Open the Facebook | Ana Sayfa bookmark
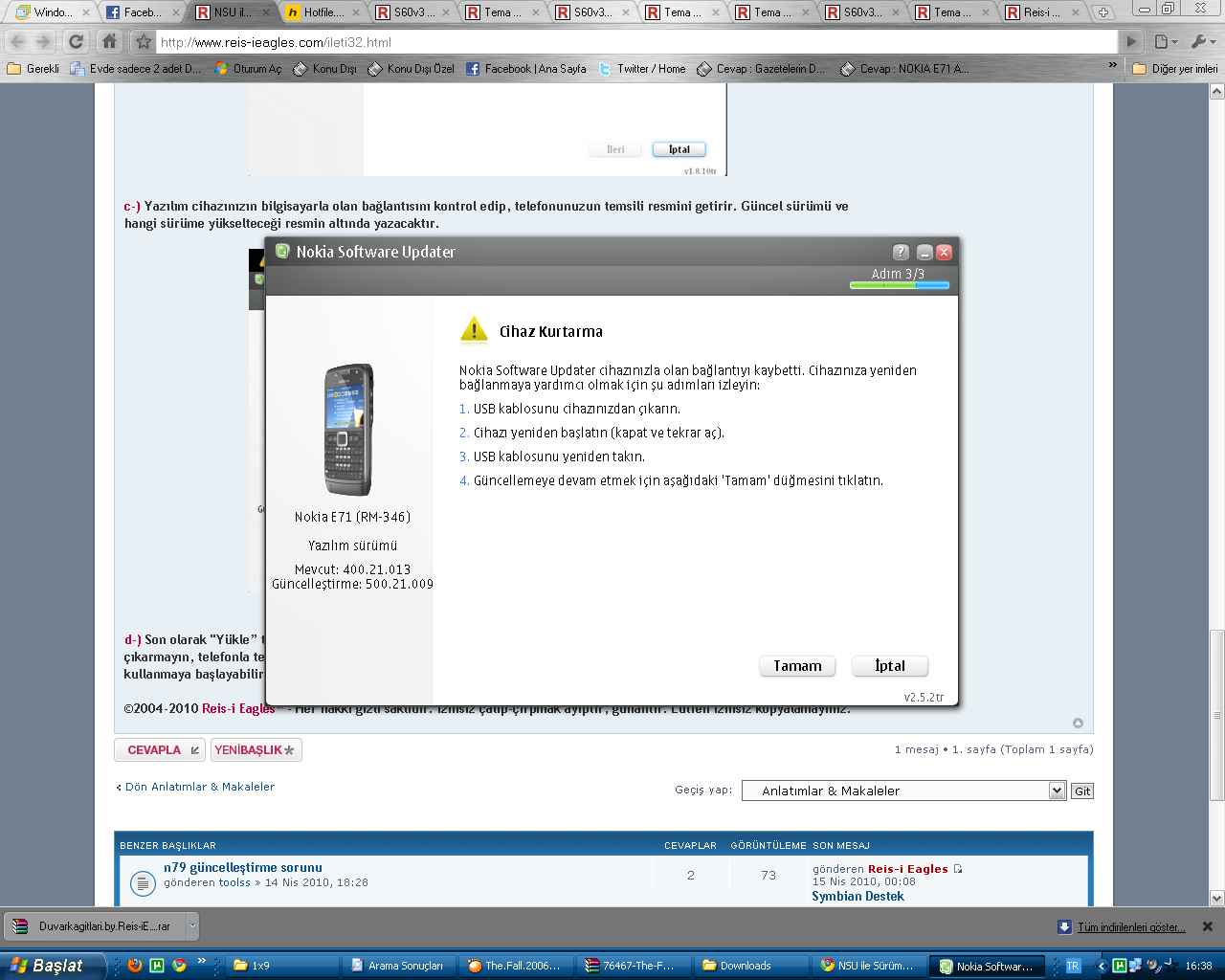This screenshot has height=980, width=1225. click(x=525, y=69)
